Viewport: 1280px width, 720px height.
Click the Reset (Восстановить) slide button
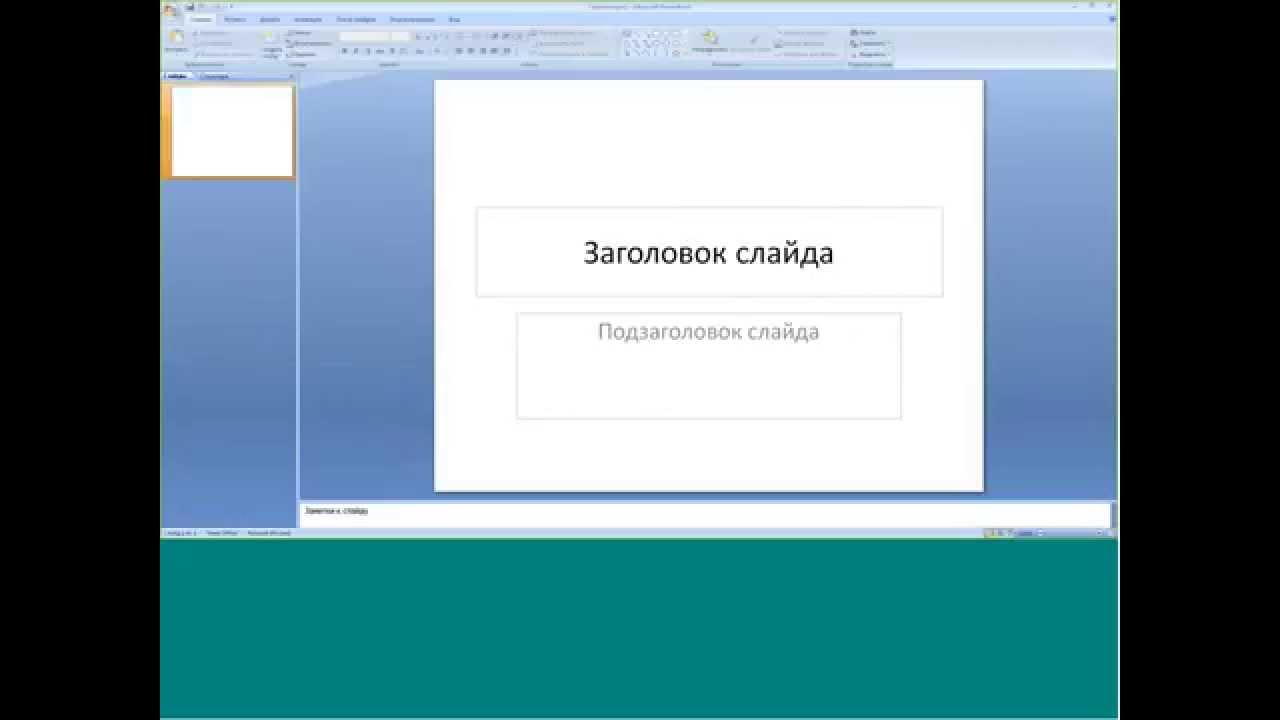[x=309, y=43]
